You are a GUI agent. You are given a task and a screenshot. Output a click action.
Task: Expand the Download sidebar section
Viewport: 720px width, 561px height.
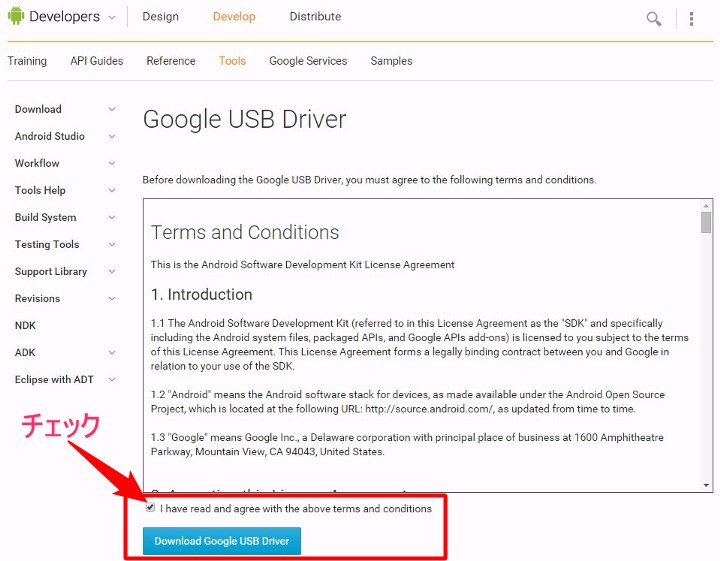pyautogui.click(x=112, y=109)
